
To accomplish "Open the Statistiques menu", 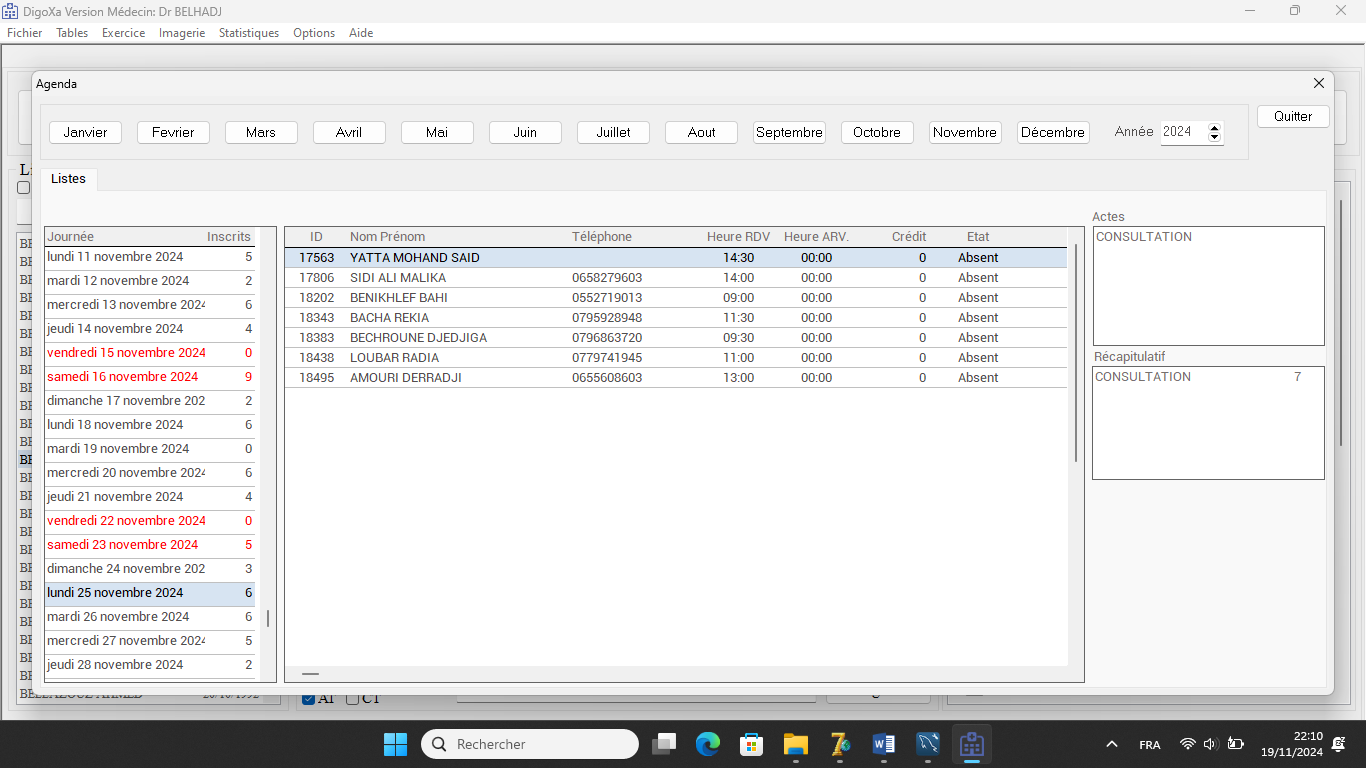I will click(x=249, y=33).
